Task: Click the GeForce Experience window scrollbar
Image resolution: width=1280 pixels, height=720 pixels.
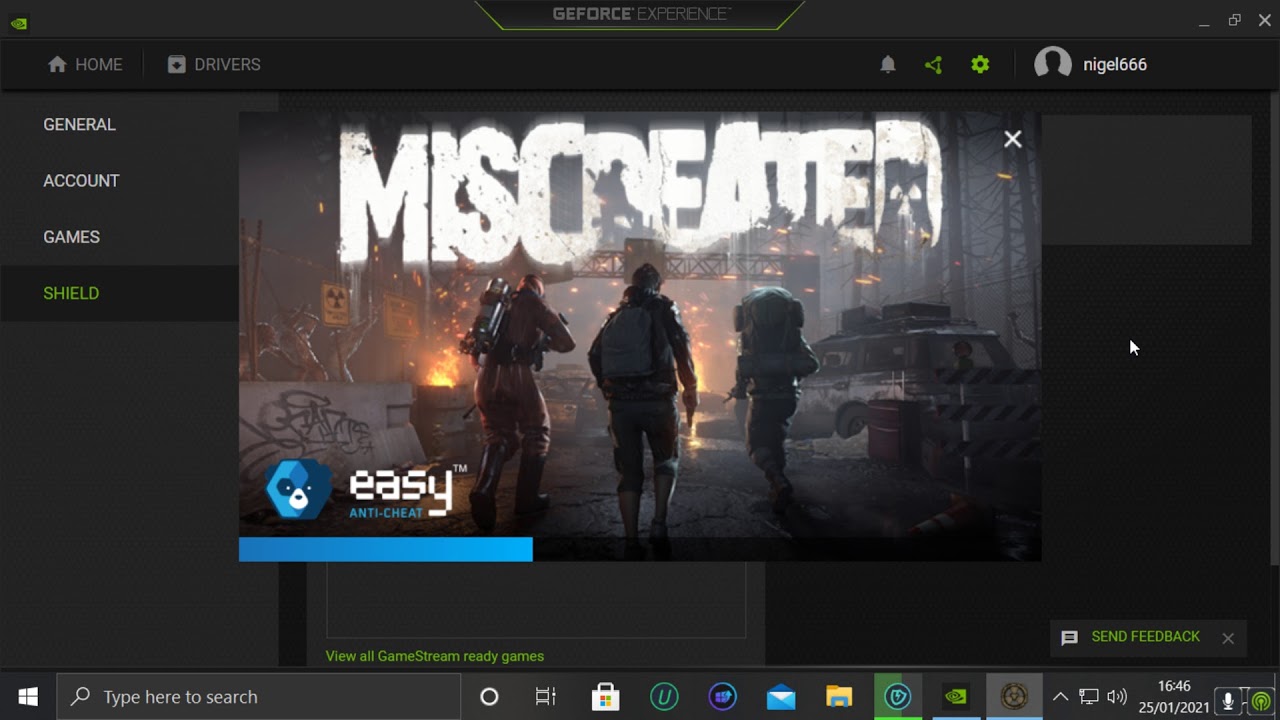Action: 1274,330
